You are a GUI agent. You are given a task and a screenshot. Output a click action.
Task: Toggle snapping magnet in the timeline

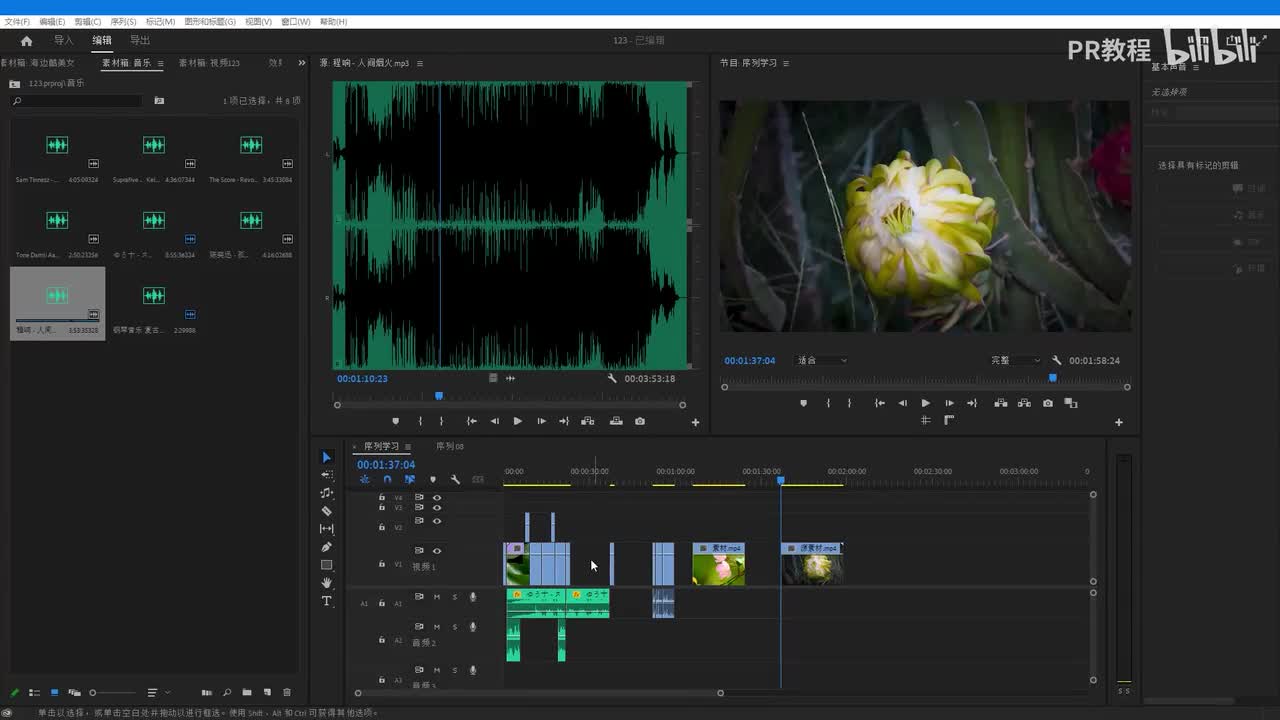pyautogui.click(x=387, y=480)
